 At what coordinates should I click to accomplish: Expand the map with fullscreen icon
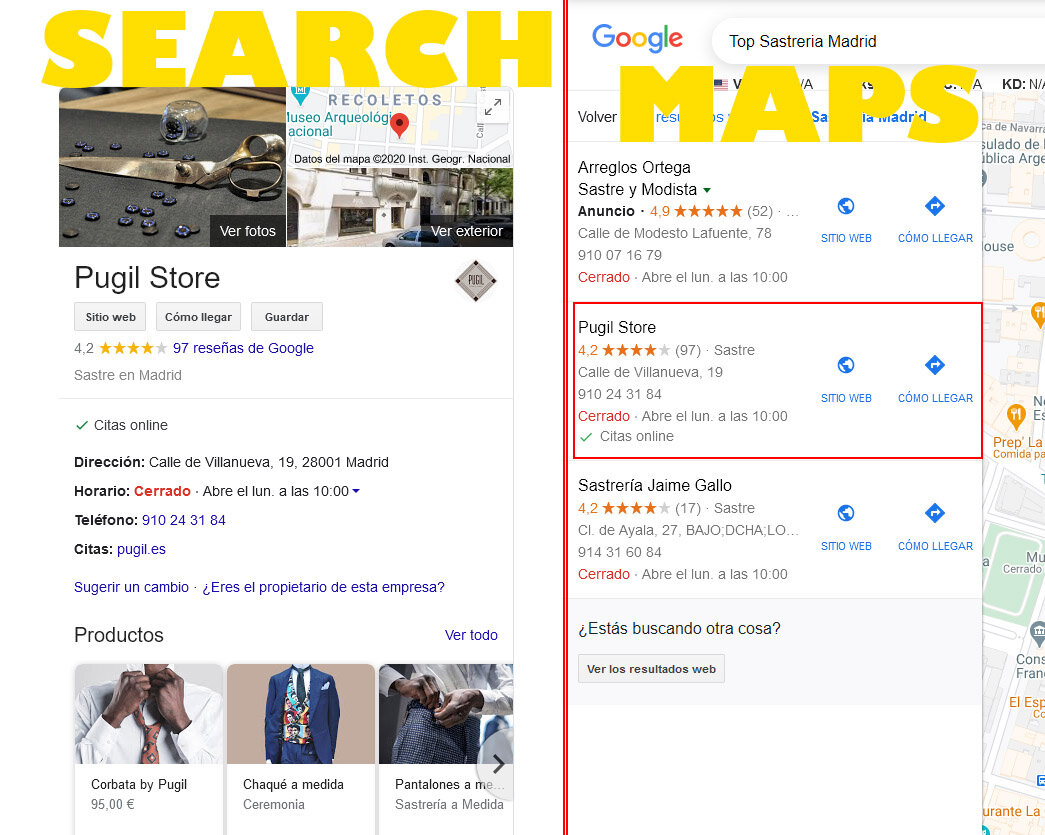[493, 107]
